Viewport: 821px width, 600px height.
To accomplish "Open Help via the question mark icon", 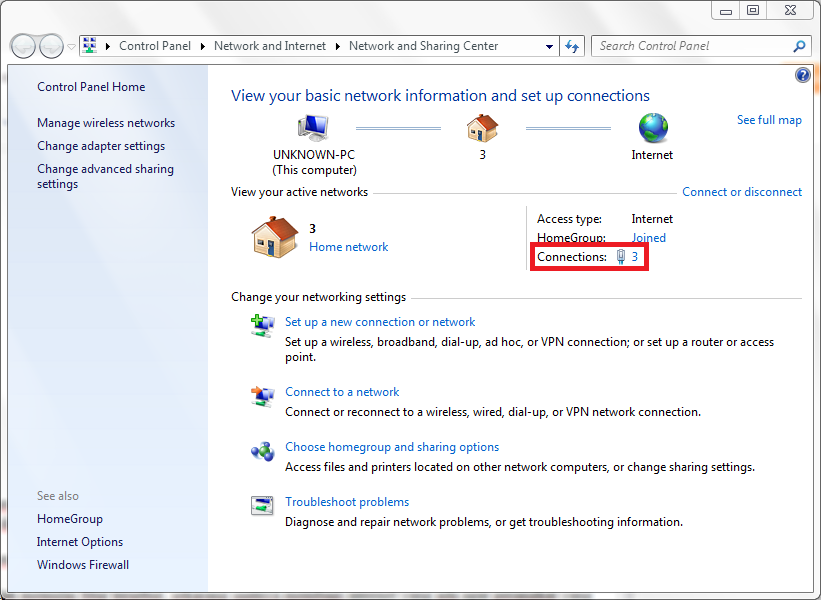I will click(x=803, y=75).
